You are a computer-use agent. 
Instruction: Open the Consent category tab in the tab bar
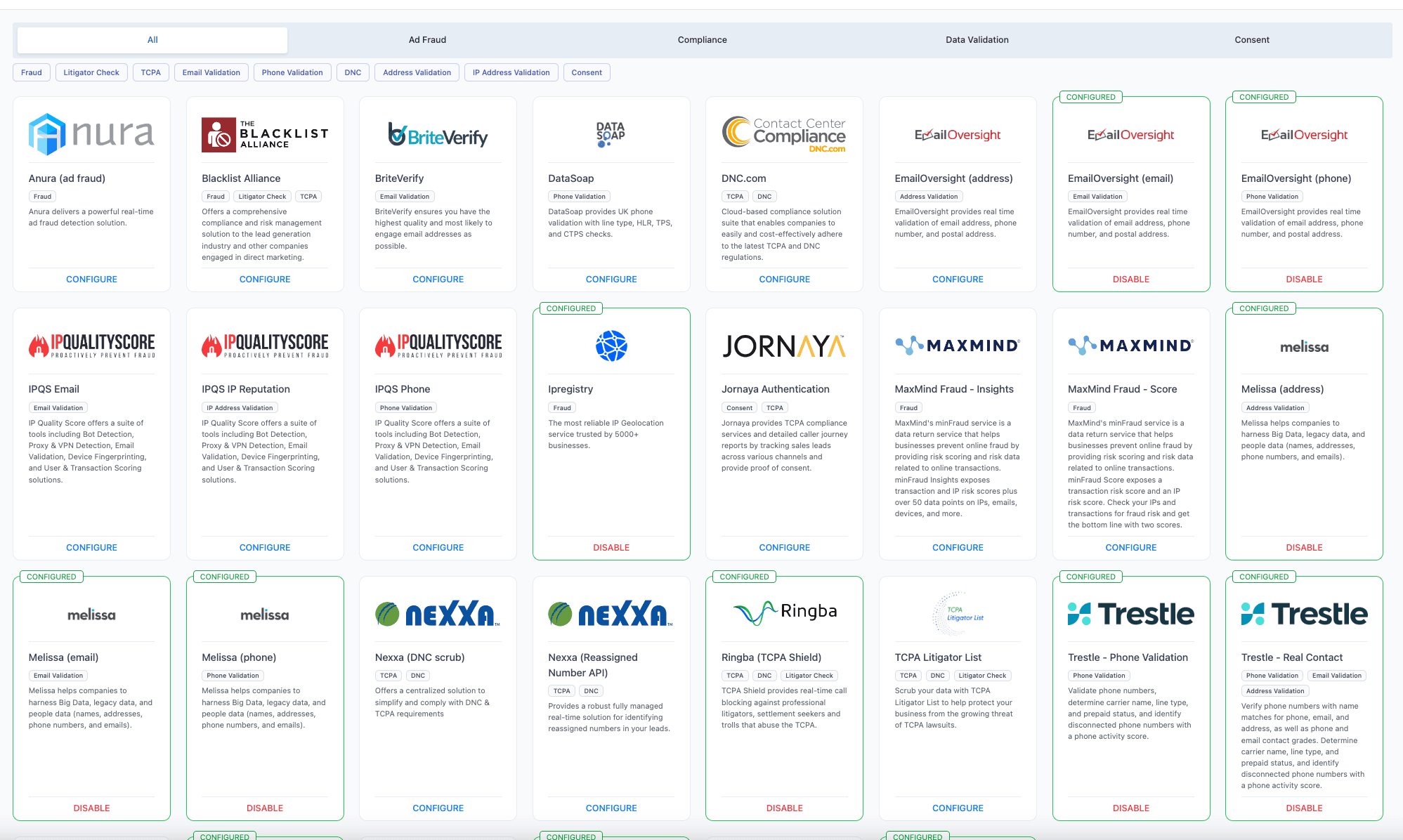coord(1252,40)
